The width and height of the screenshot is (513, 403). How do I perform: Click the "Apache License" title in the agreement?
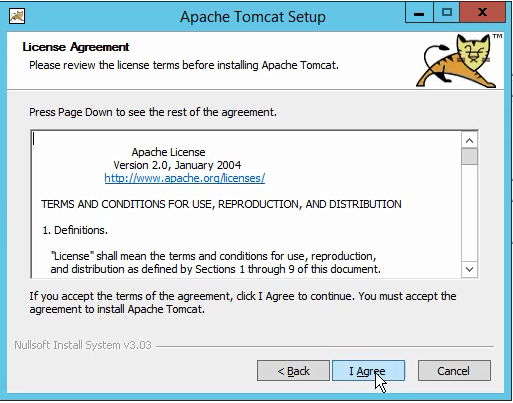pyautogui.click(x=168, y=152)
